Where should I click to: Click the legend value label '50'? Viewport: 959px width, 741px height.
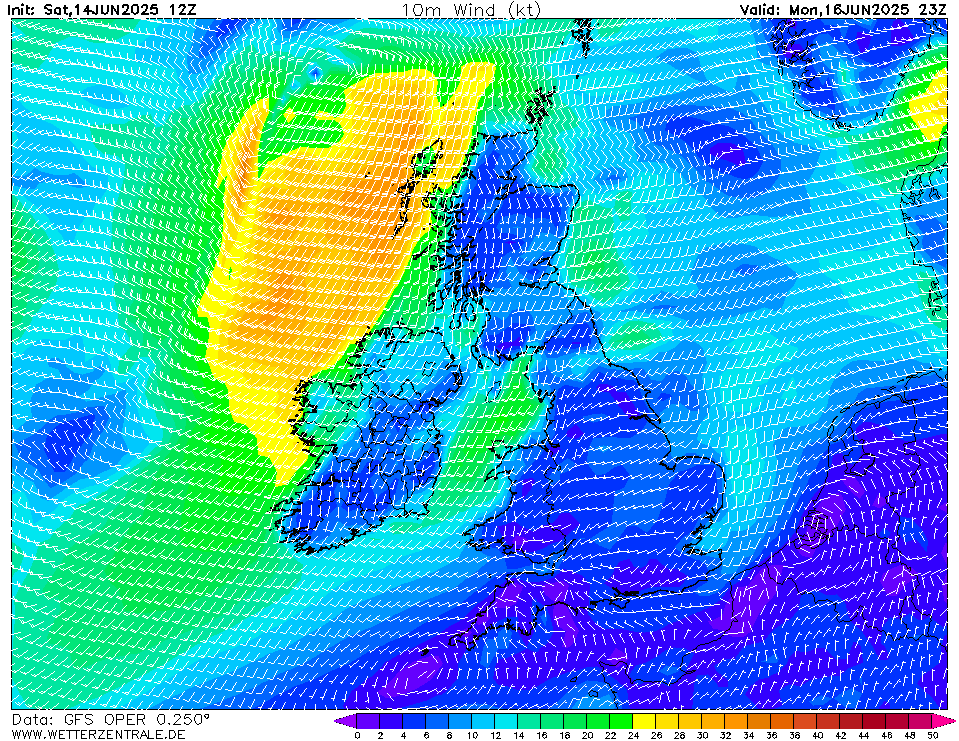click(933, 735)
